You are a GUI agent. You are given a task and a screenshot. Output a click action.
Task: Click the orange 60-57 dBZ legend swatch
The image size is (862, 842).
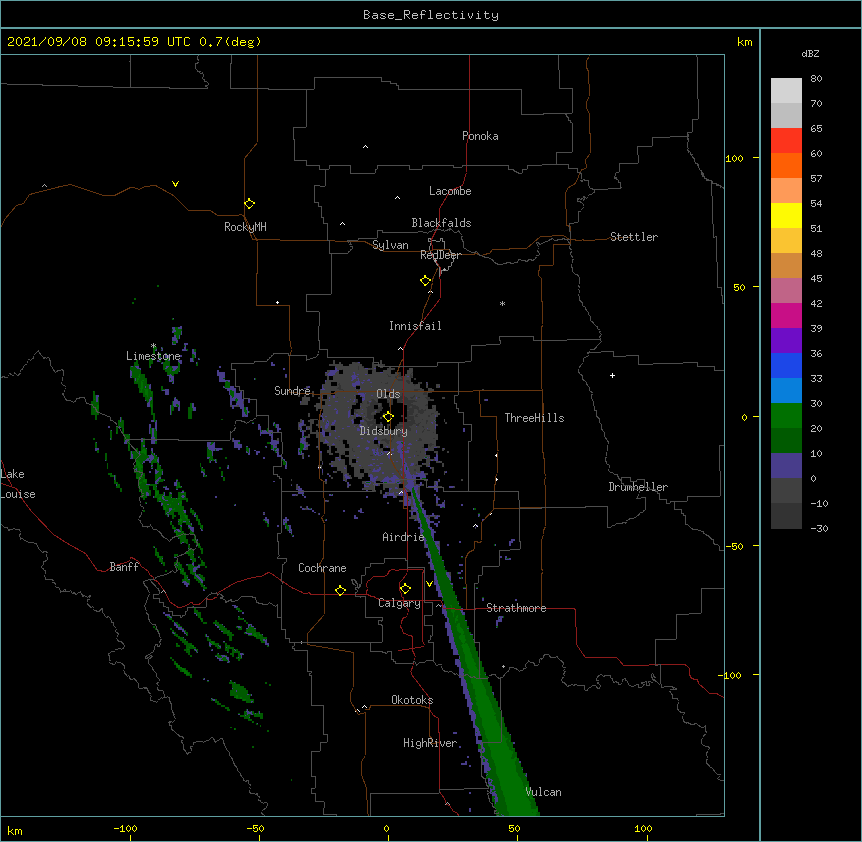[786, 165]
